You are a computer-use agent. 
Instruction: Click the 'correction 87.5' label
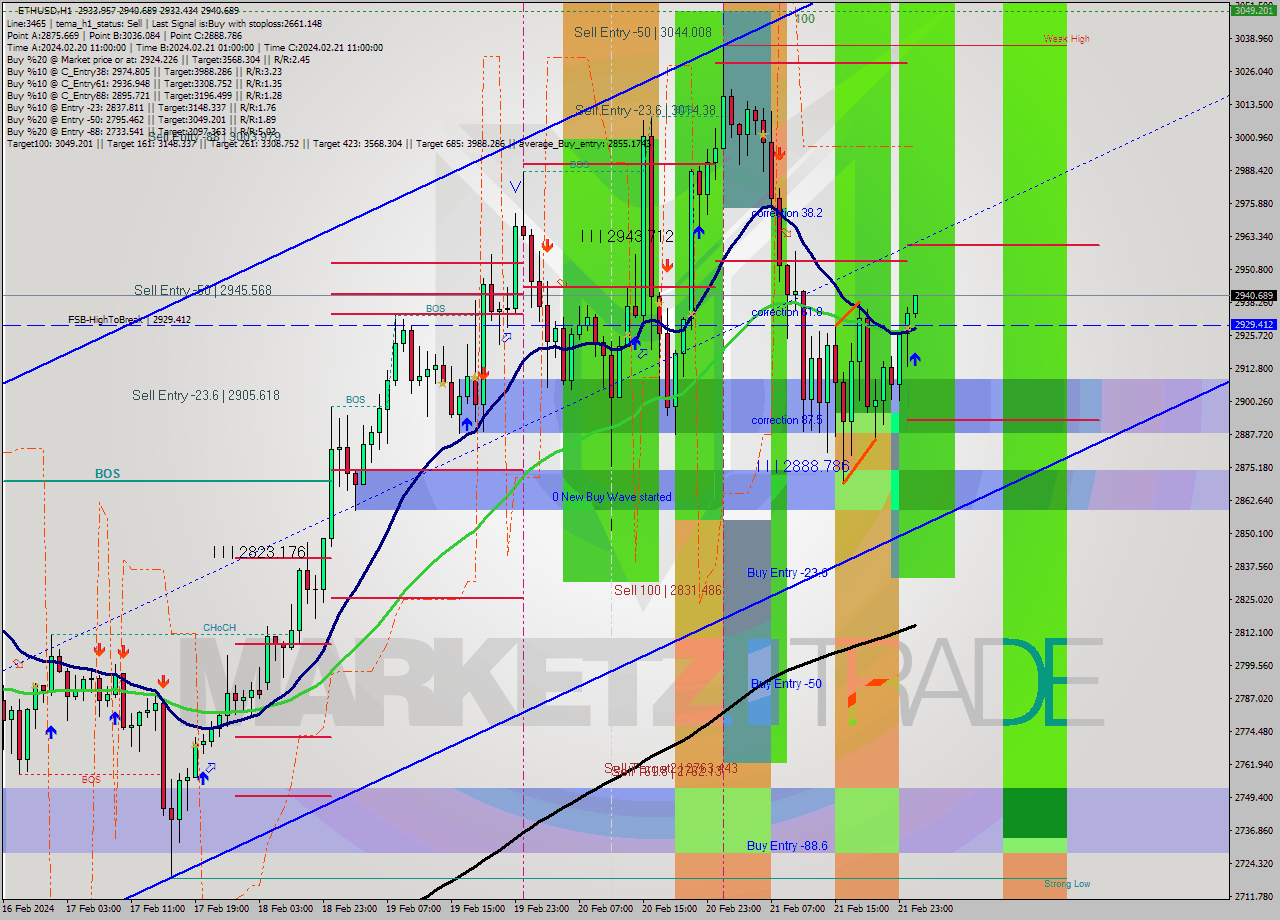click(x=787, y=420)
